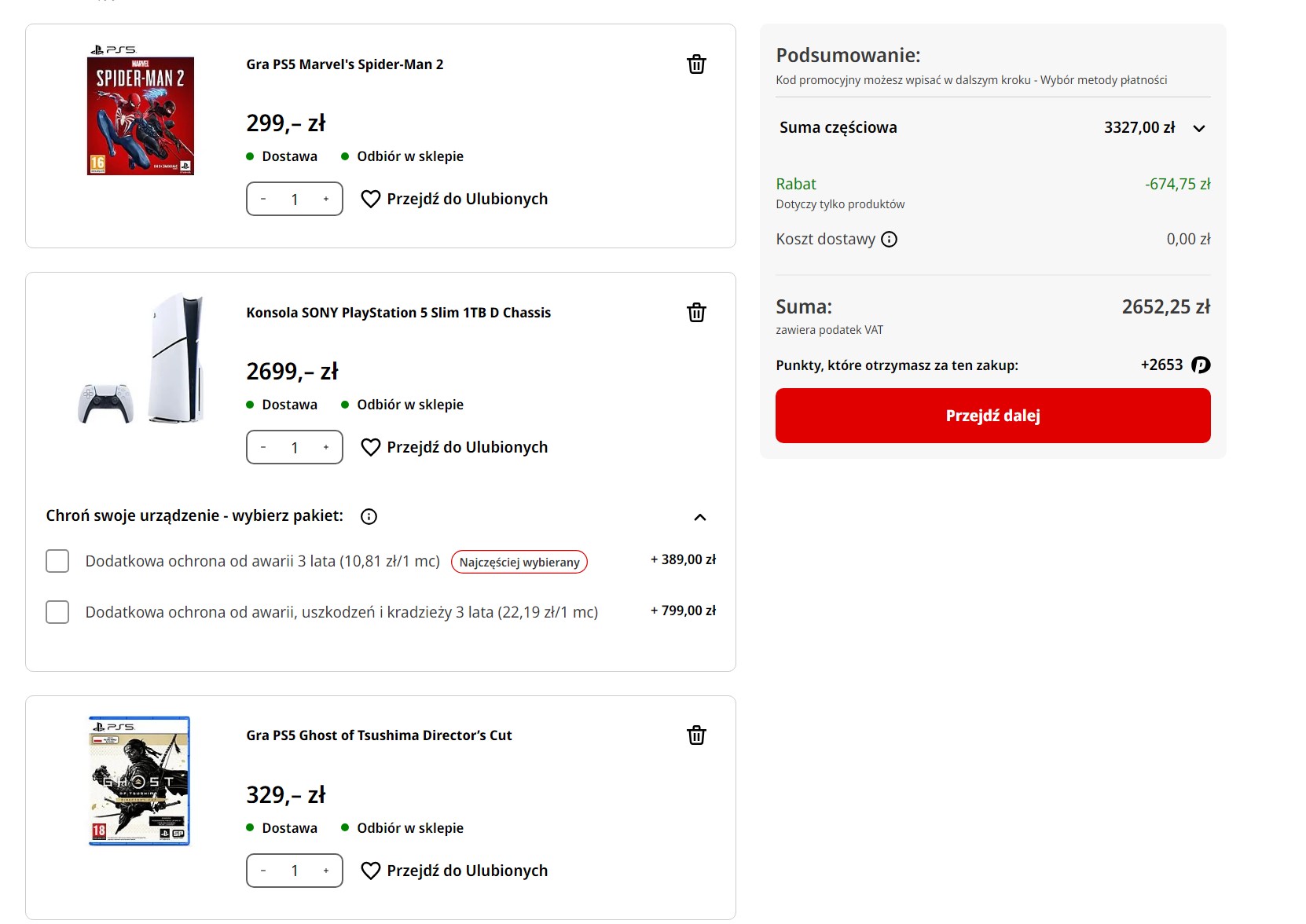
Task: Click Odbiór w sklepie under Ghost of Tsushima
Action: (x=410, y=828)
